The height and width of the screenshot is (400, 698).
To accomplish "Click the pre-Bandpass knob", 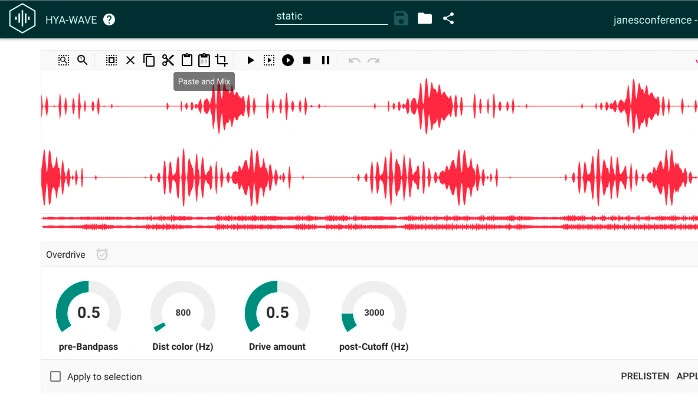I will pyautogui.click(x=88, y=312).
